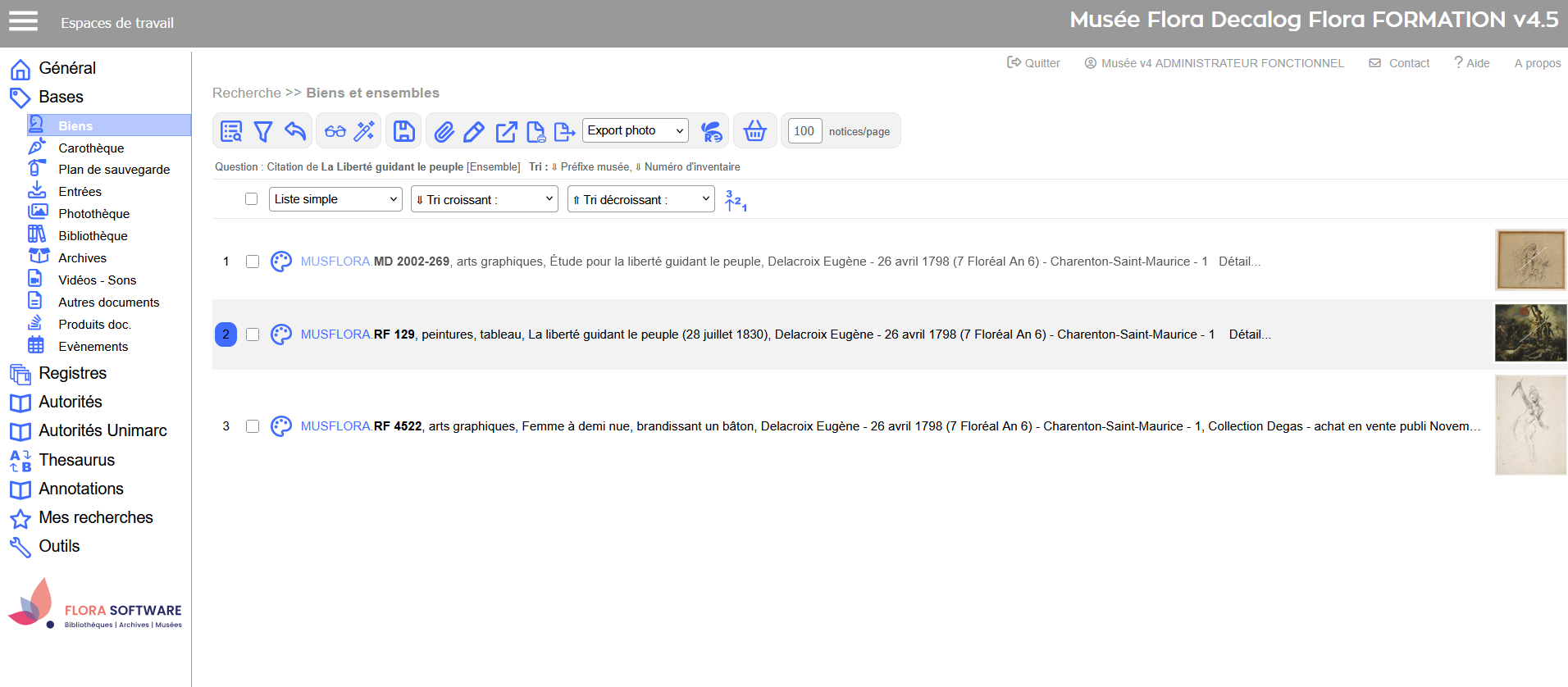The height and width of the screenshot is (687, 1568).
Task: Click the Quitter link
Action: click(x=1033, y=63)
